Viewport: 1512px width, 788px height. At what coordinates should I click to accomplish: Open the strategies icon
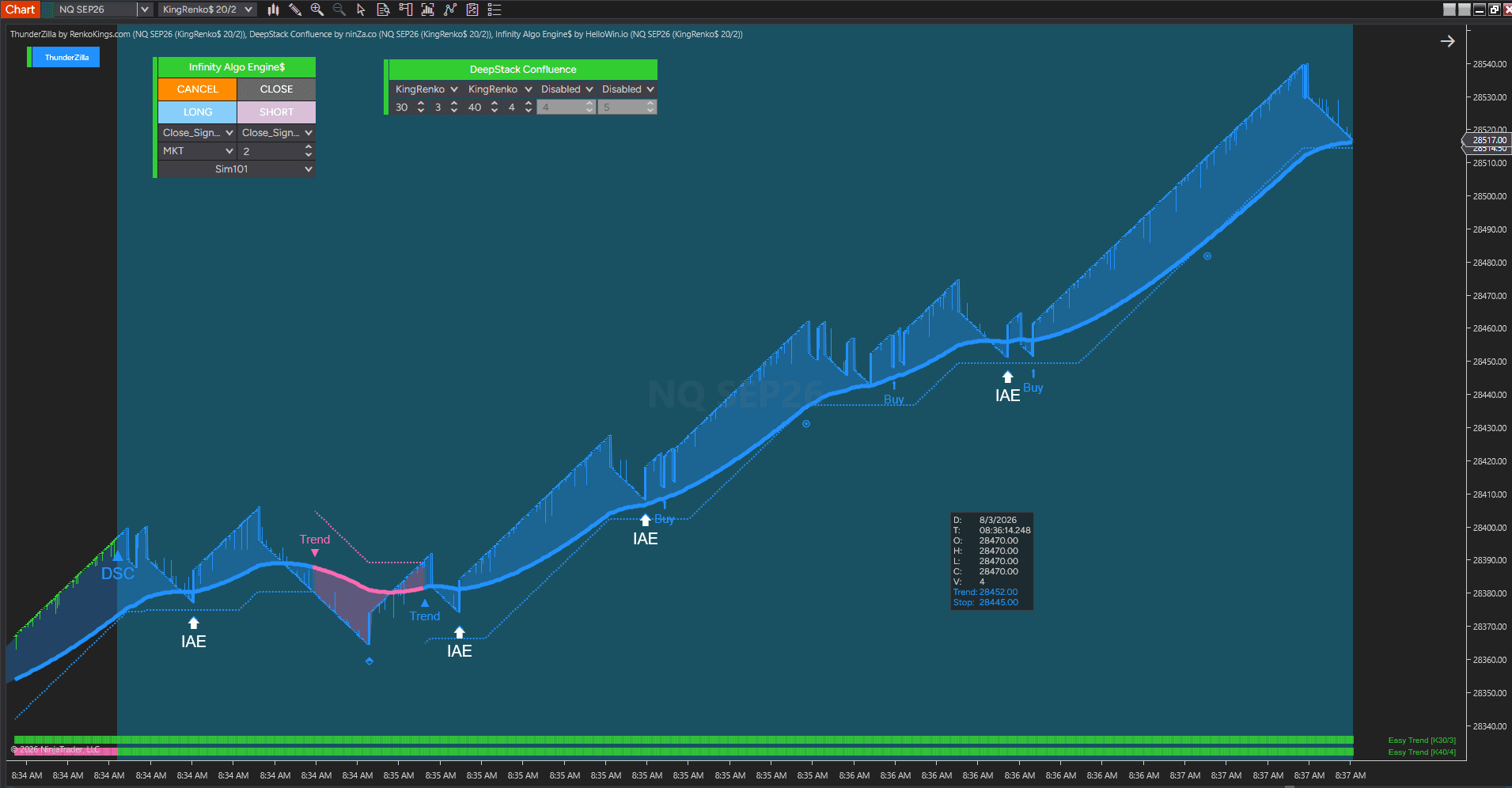(450, 9)
